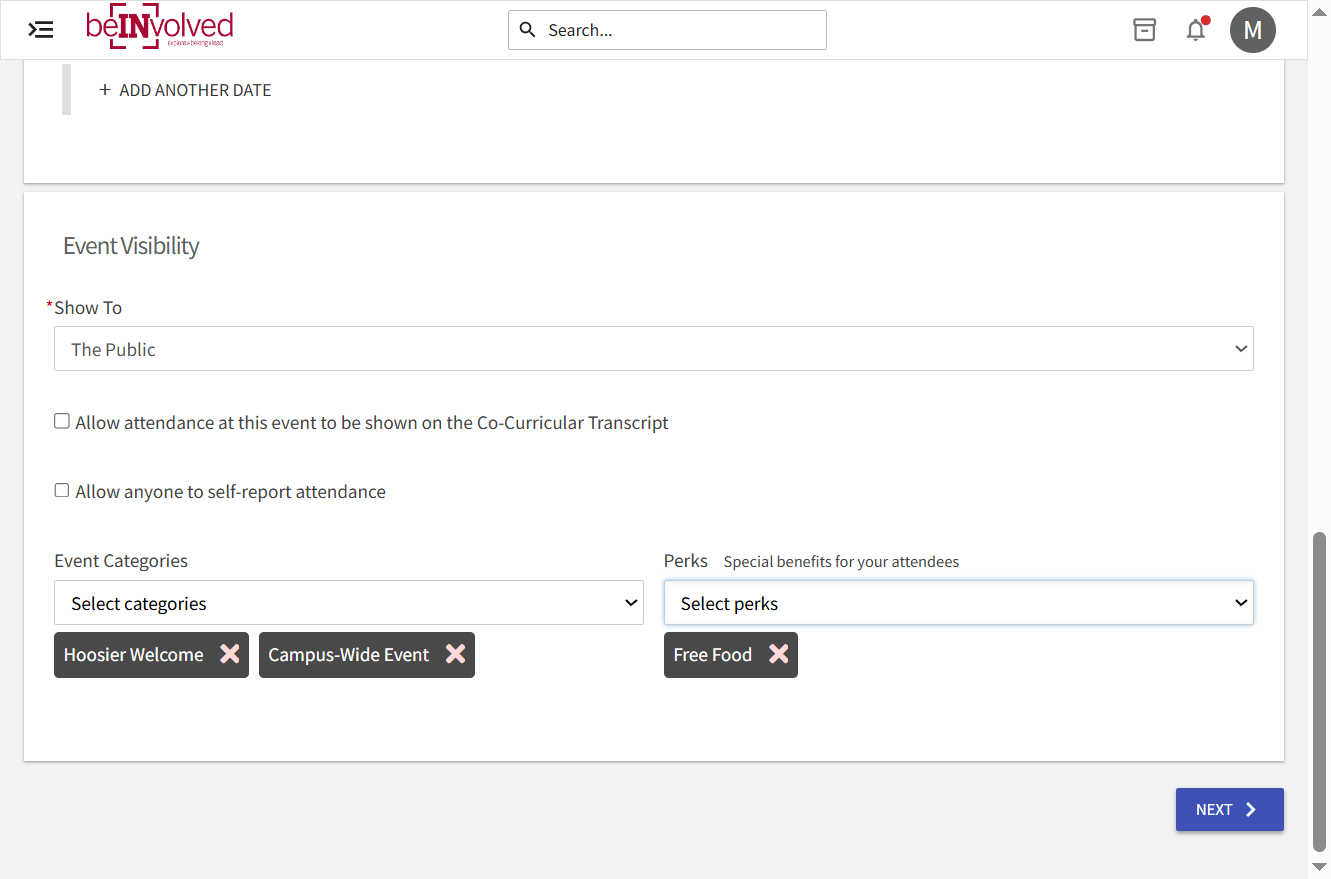The height and width of the screenshot is (879, 1331).
Task: Open the archive box icon
Action: click(x=1144, y=30)
